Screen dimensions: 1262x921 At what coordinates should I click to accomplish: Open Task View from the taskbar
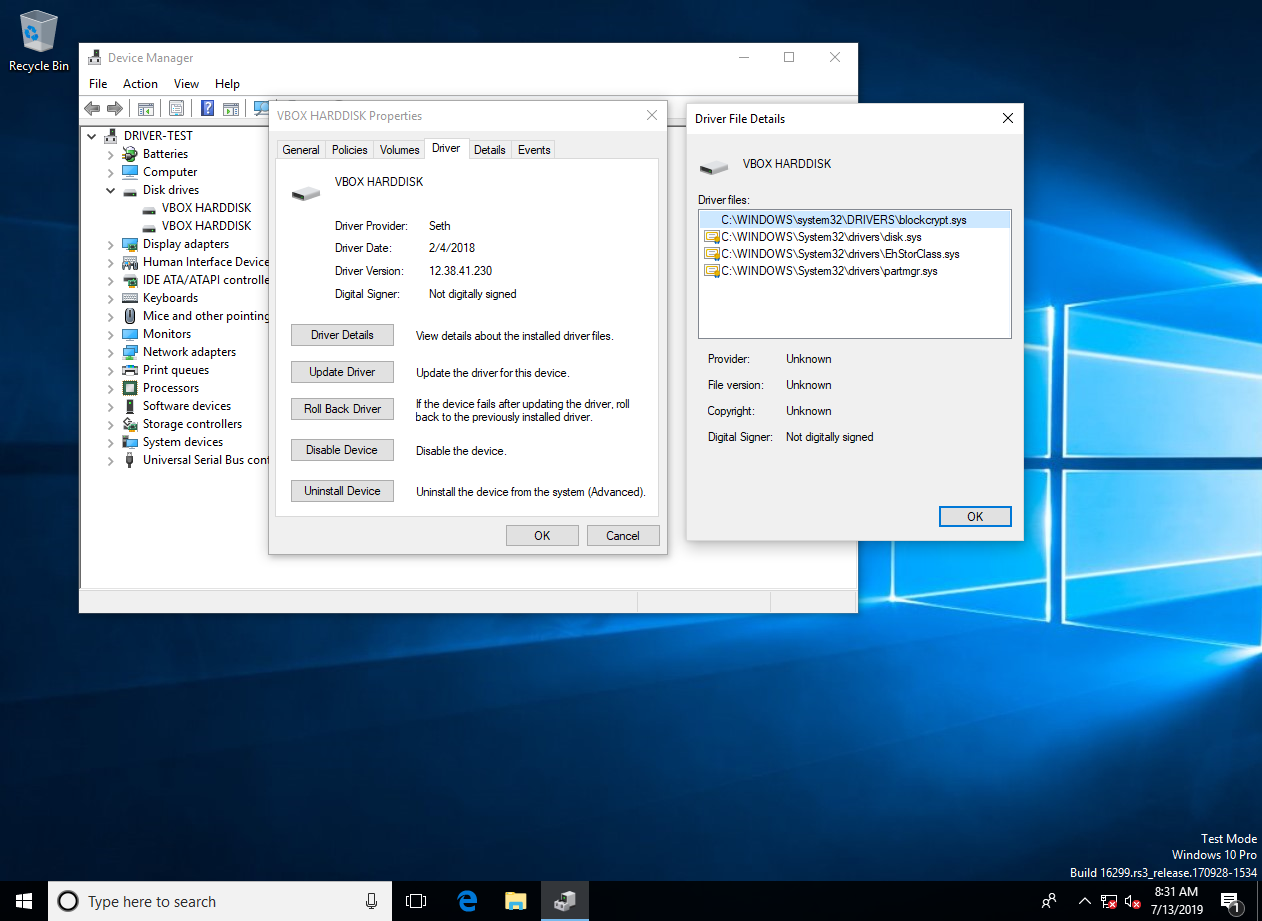coord(416,901)
